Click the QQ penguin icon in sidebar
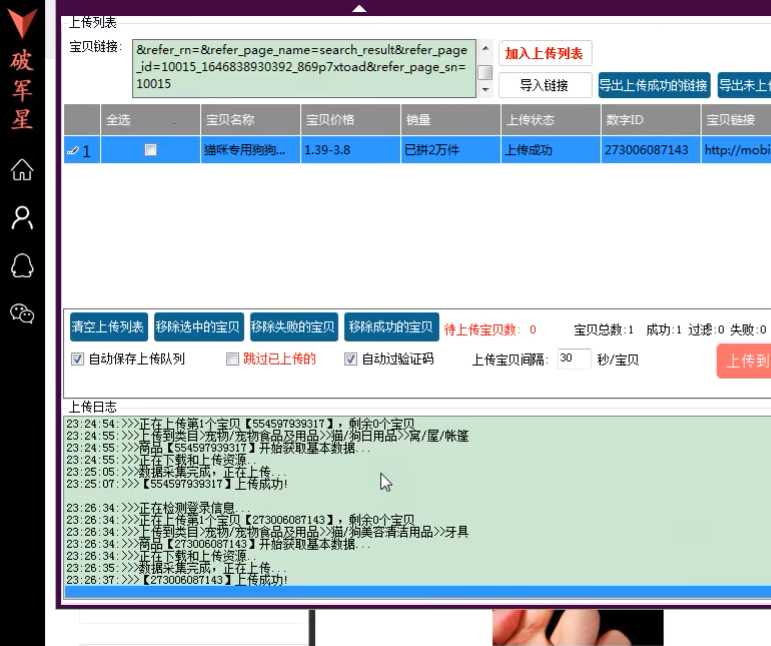The height and width of the screenshot is (646, 771). [x=22, y=266]
